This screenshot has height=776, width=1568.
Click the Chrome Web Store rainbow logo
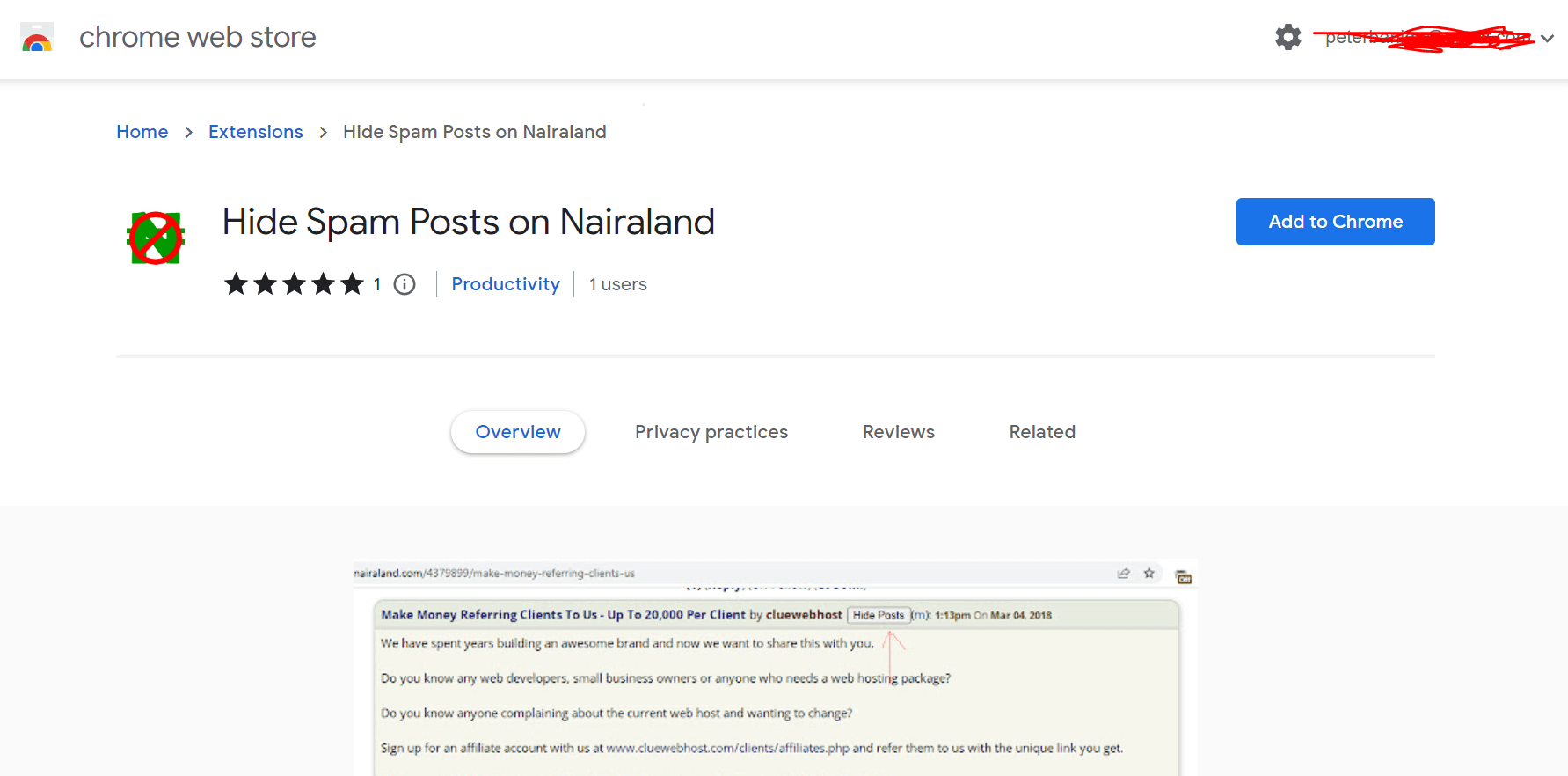pos(37,38)
